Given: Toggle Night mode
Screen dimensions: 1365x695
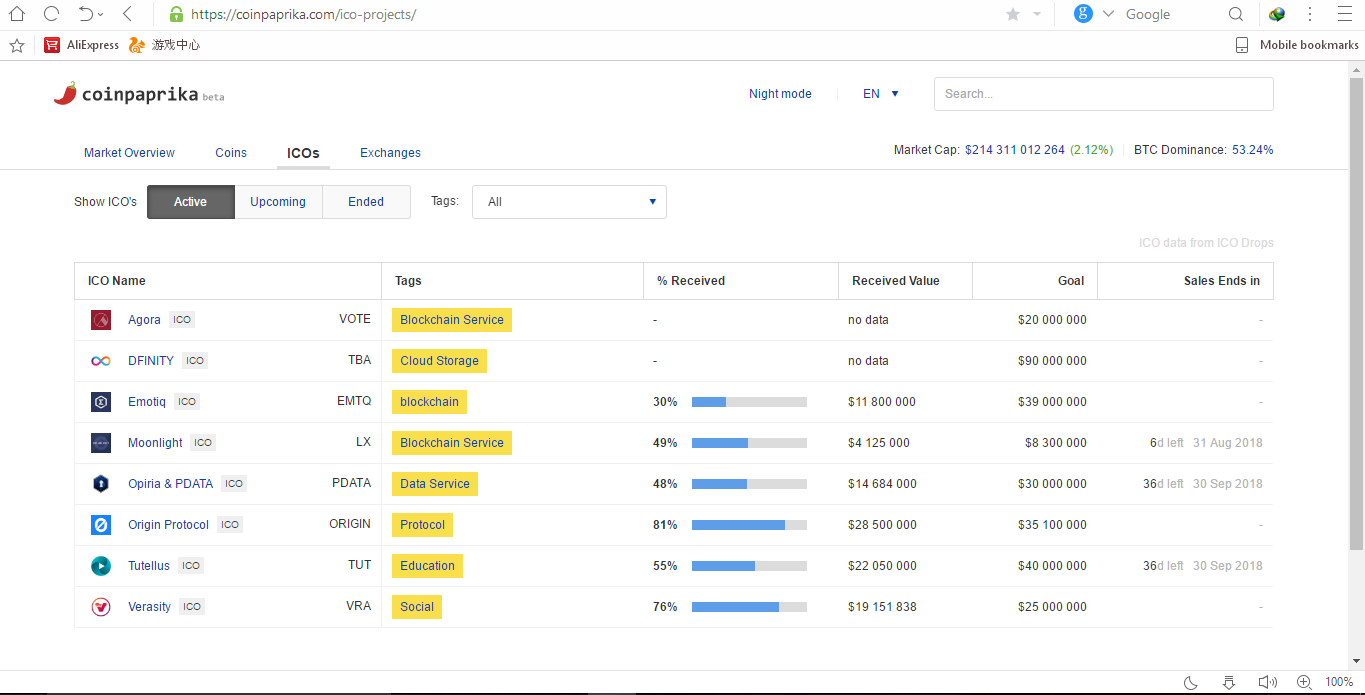Looking at the screenshot, I should coord(780,94).
